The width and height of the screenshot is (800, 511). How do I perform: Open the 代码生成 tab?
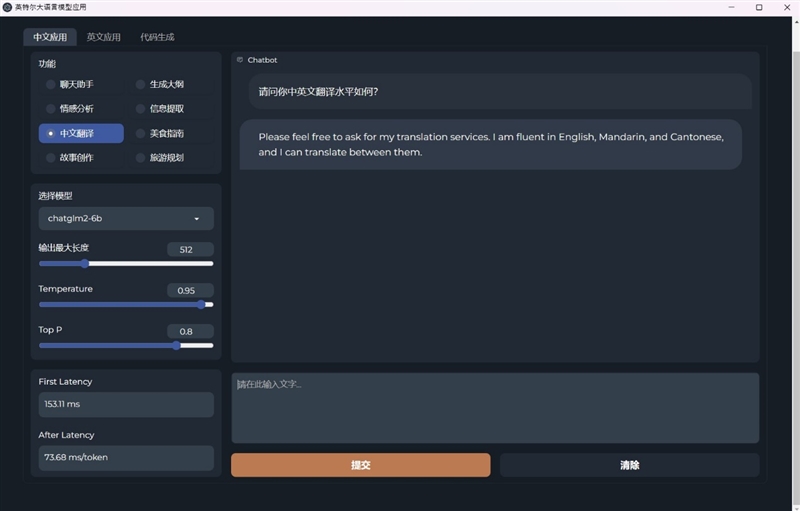tap(157, 37)
